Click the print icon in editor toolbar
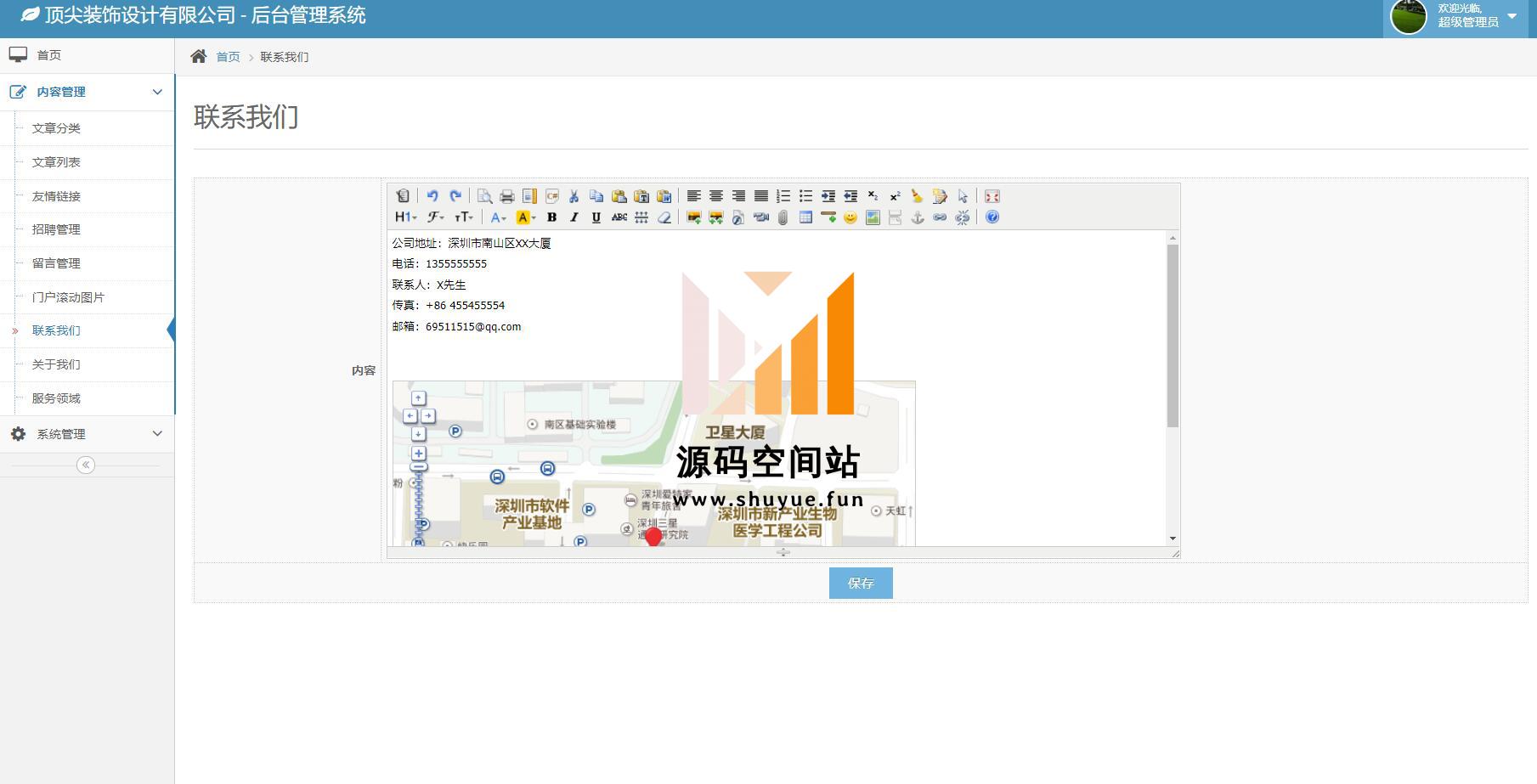 [507, 196]
